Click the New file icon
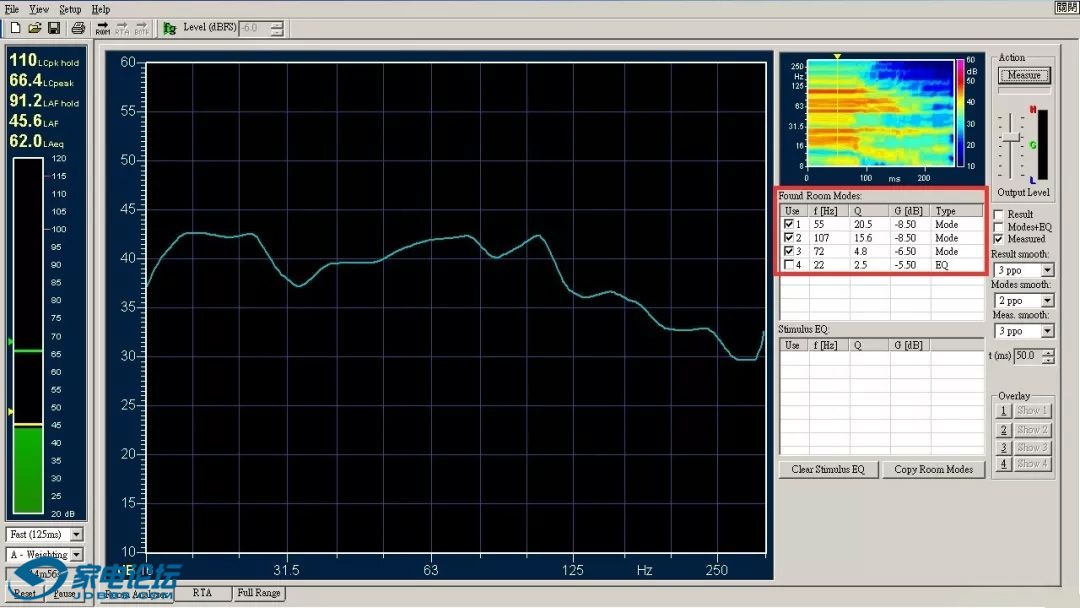Image resolution: width=1080 pixels, height=608 pixels. click(15, 28)
